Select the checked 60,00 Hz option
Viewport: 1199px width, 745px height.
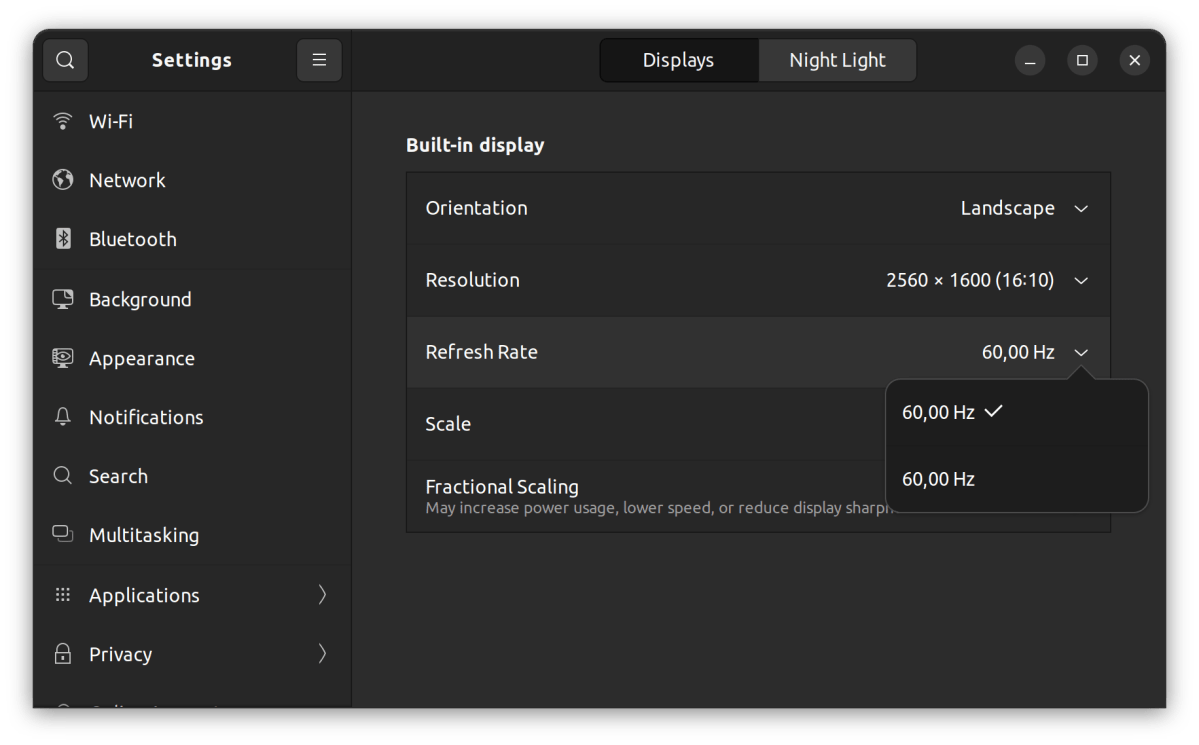click(x=1016, y=412)
